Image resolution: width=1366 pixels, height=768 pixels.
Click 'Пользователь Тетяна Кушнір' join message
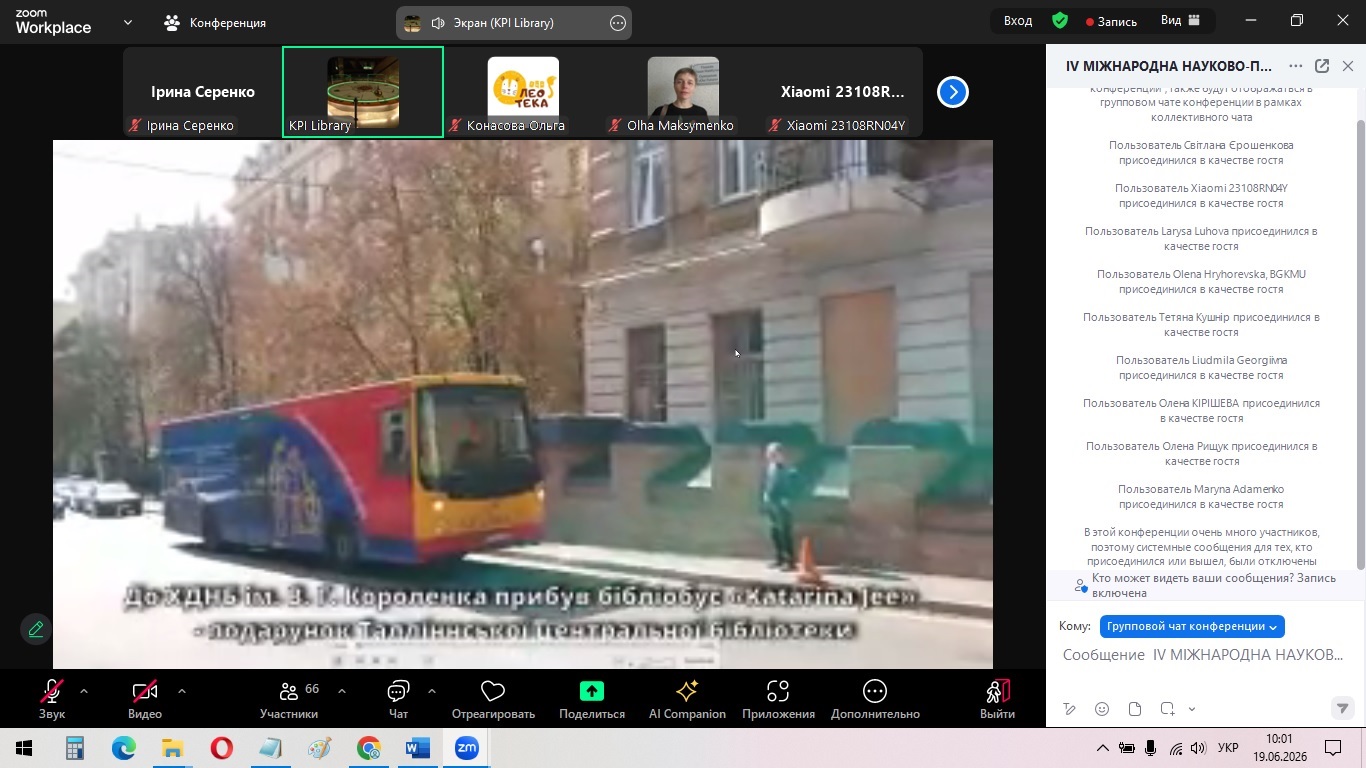[1201, 325]
